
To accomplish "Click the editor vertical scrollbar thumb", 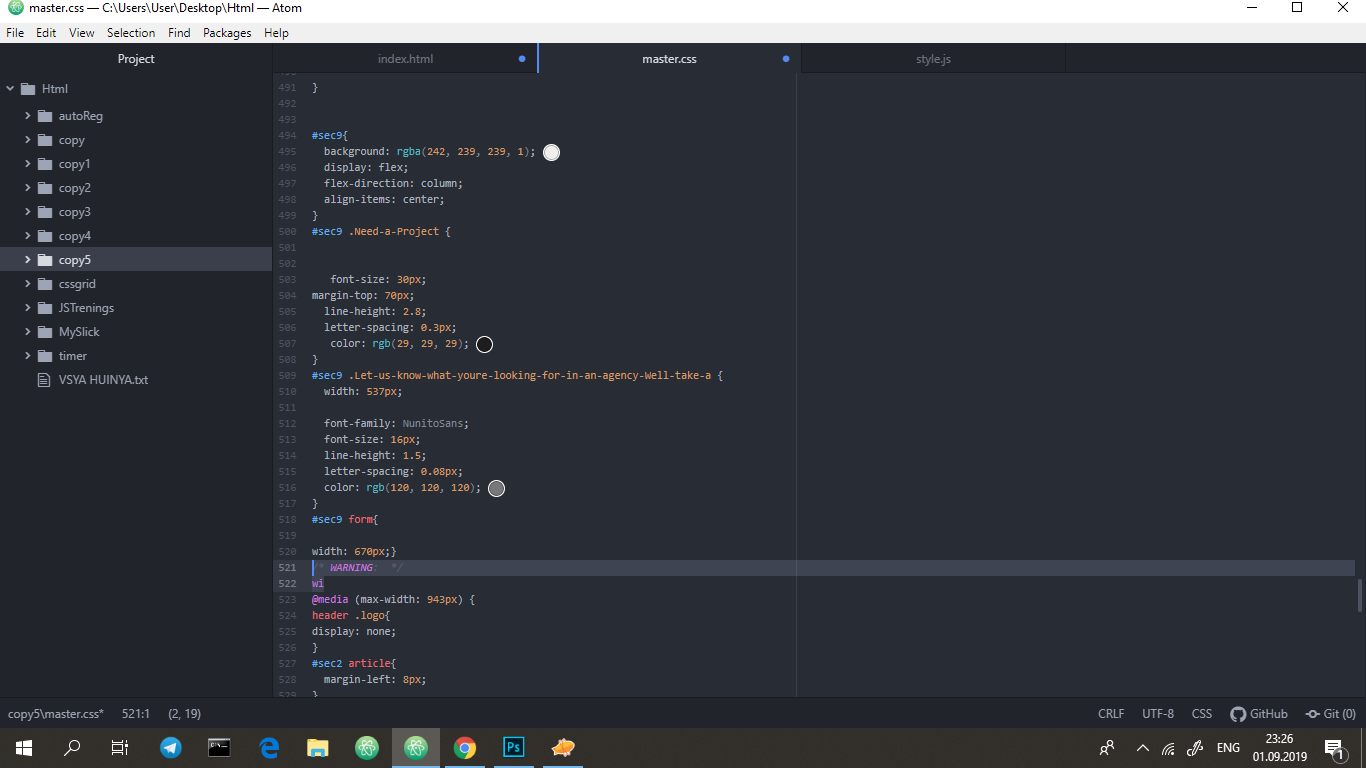I will (1359, 596).
